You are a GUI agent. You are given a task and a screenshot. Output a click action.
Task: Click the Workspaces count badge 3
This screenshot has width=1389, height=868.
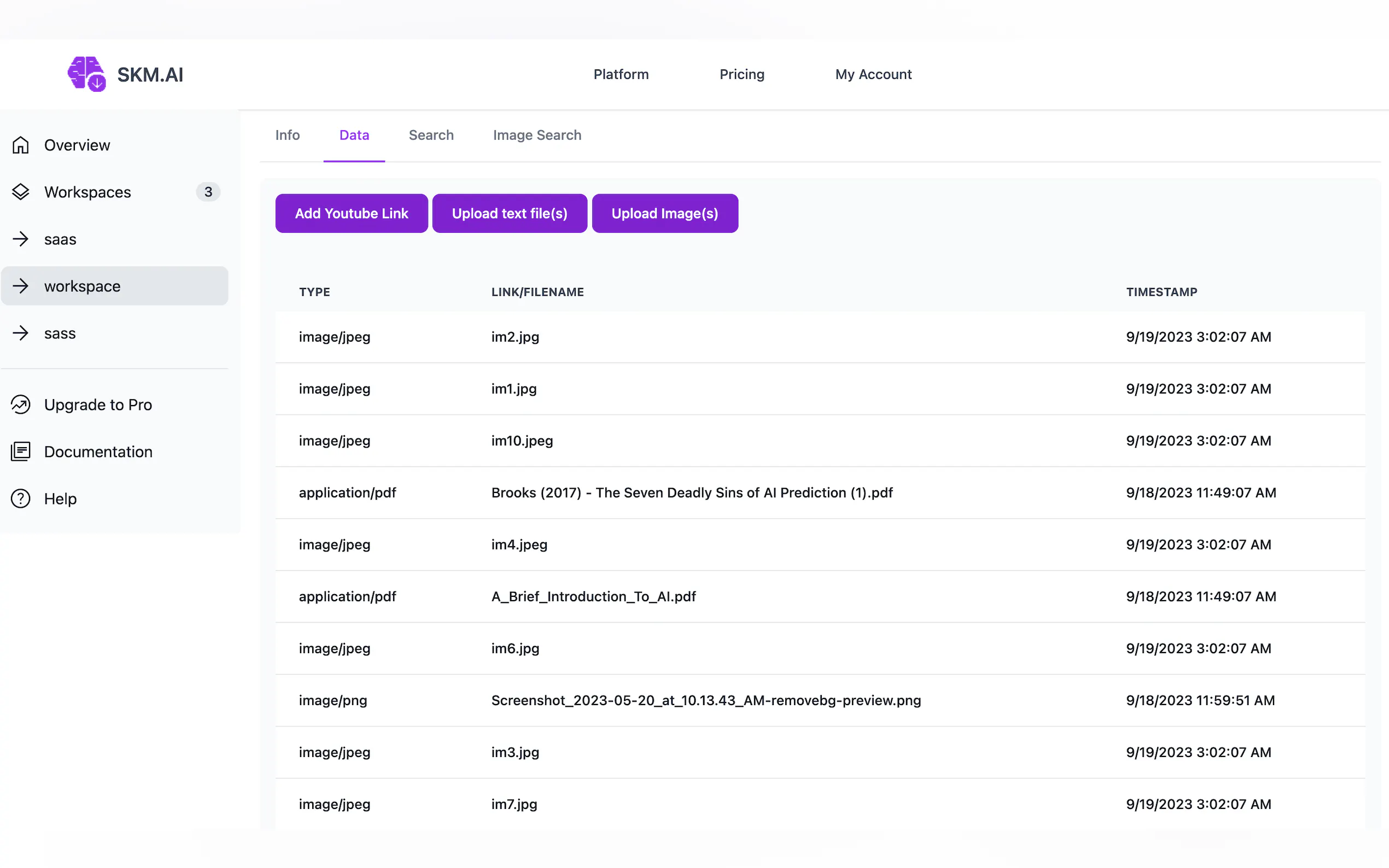coord(208,192)
